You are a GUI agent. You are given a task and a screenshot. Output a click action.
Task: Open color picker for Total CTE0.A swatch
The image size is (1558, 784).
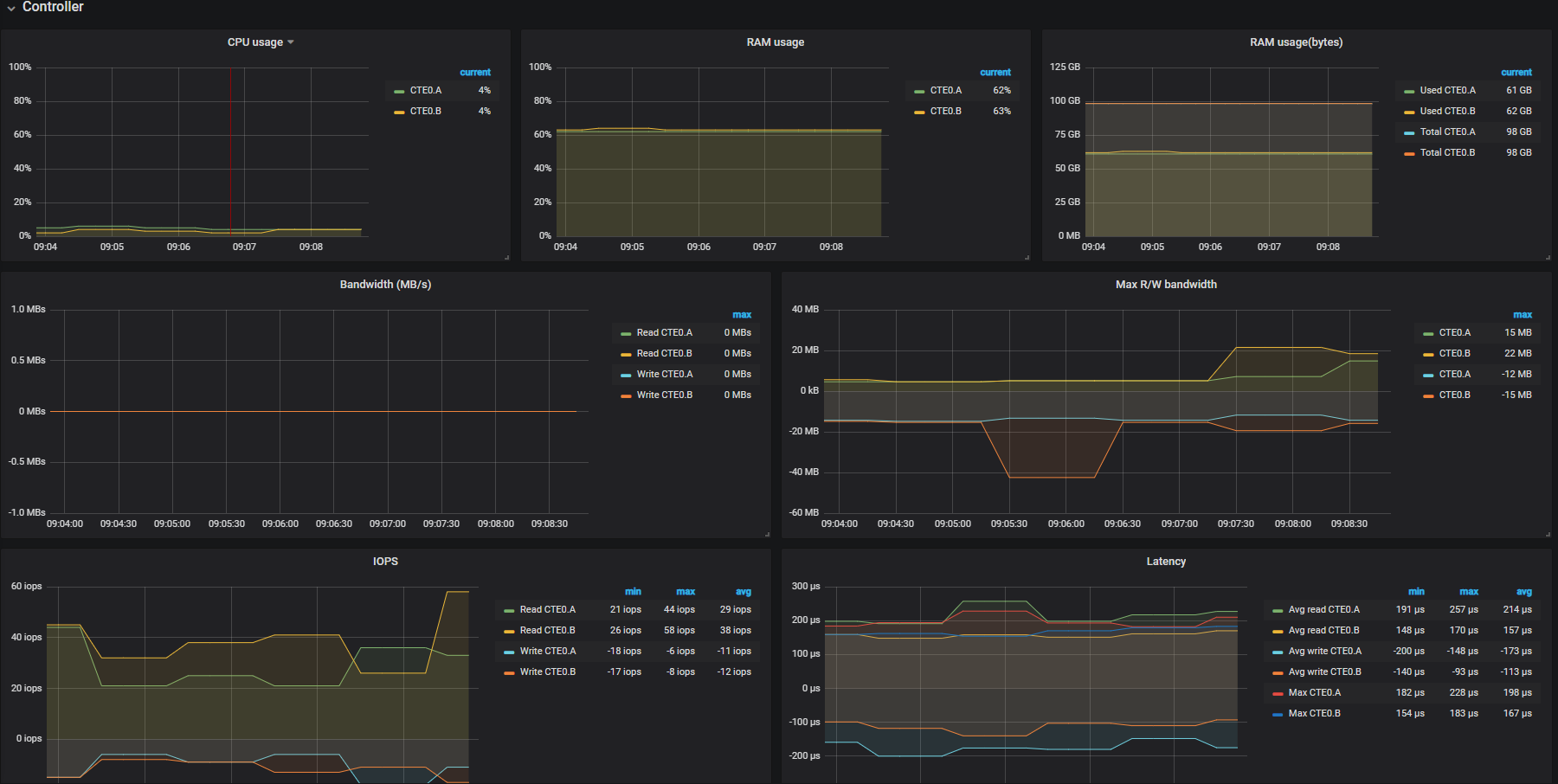click(1409, 133)
